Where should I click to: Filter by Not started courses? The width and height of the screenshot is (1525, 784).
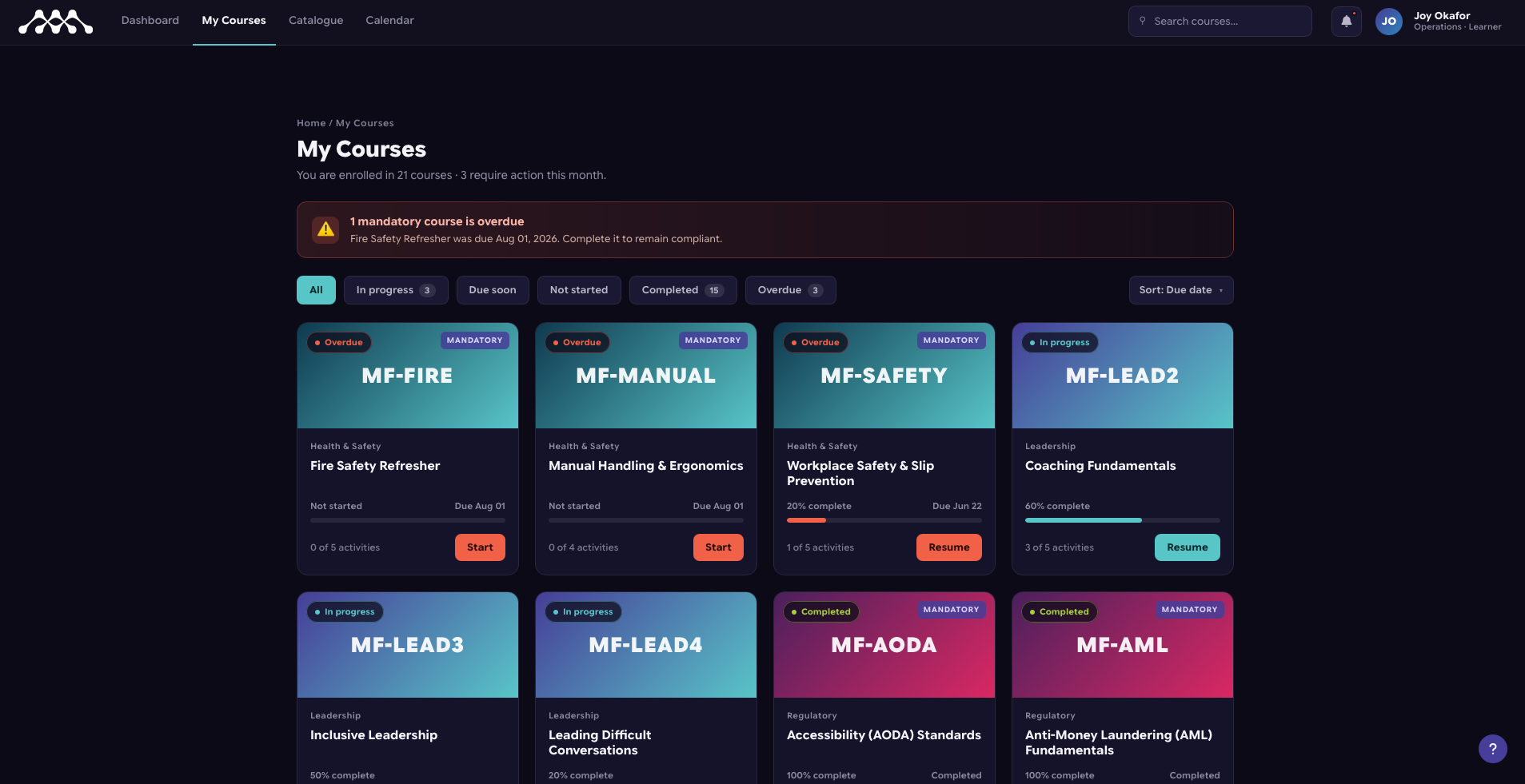tap(579, 290)
